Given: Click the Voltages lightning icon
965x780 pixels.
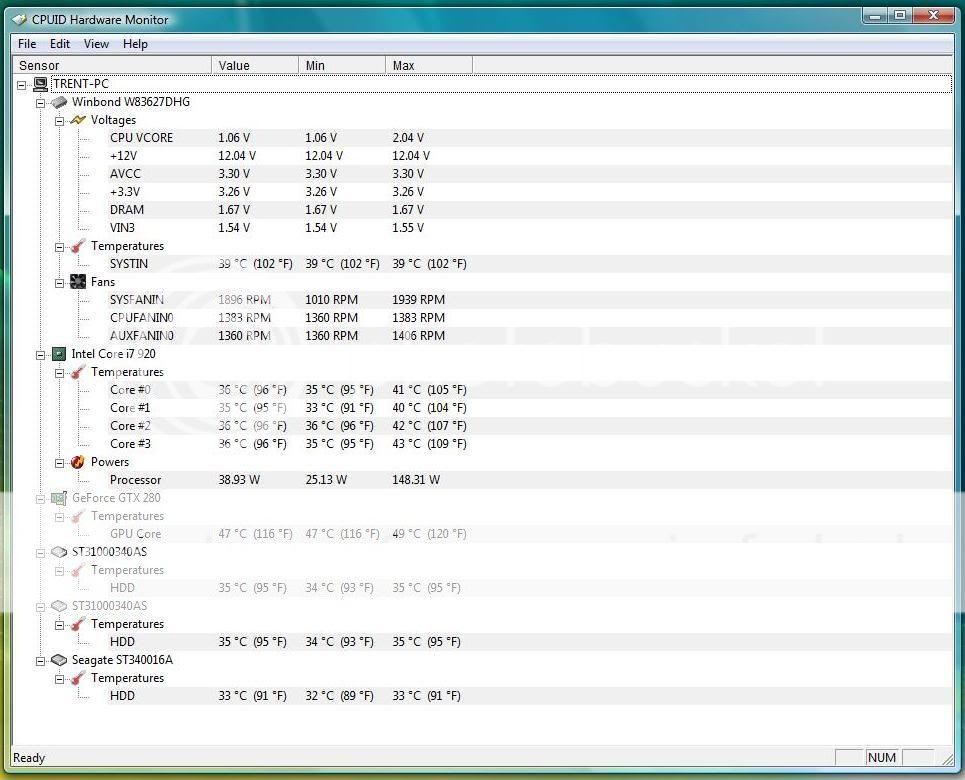Looking at the screenshot, I should point(78,120).
